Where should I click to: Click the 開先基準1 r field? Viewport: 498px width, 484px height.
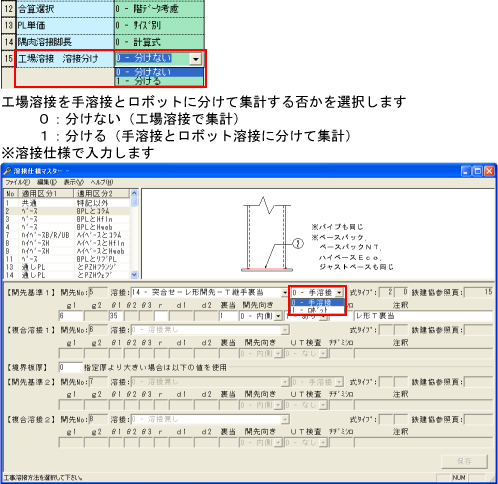pos(161,316)
